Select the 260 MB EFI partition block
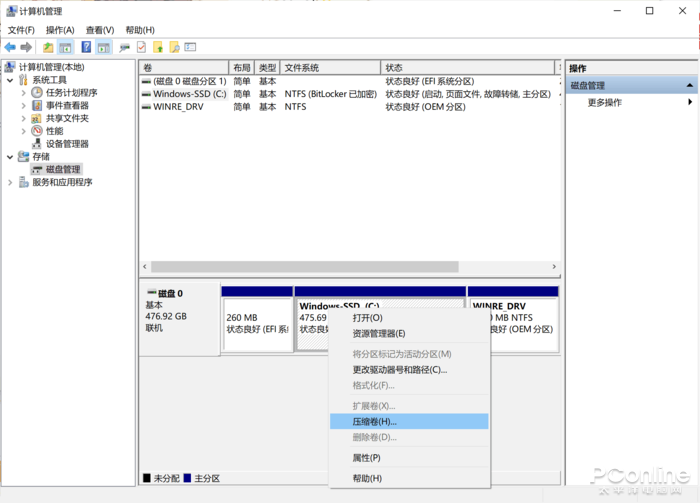 (257, 320)
